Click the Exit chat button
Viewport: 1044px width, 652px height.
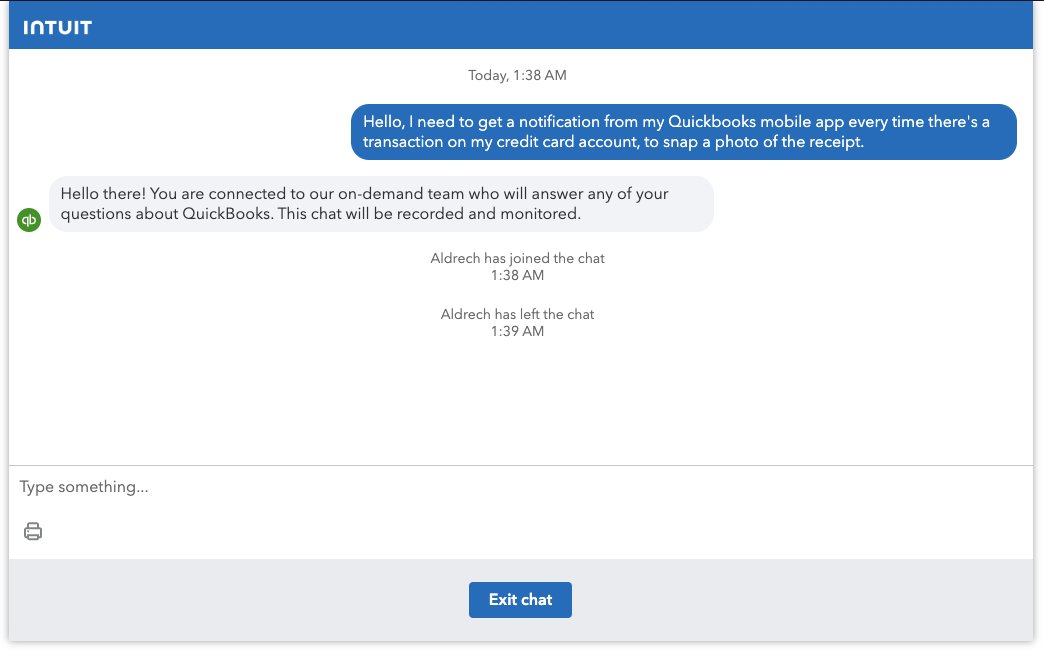pyautogui.click(x=520, y=599)
